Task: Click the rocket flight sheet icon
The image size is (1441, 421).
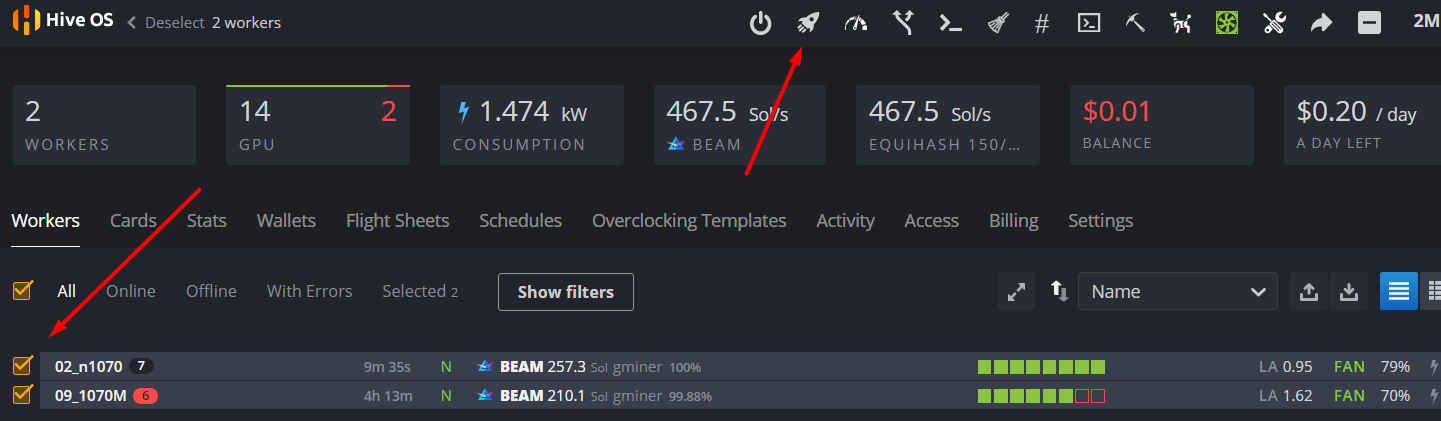Action: (x=808, y=23)
